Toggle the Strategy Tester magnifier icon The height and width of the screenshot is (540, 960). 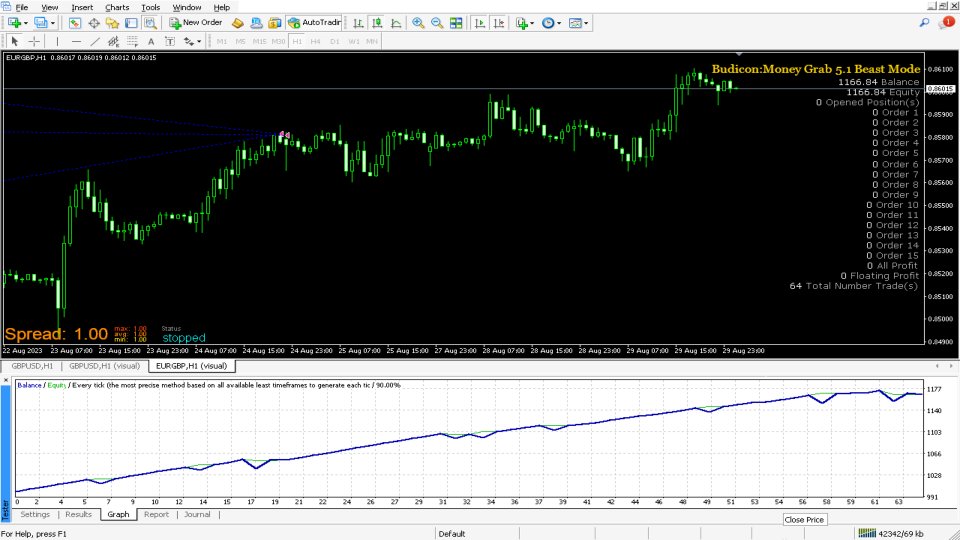(150, 23)
